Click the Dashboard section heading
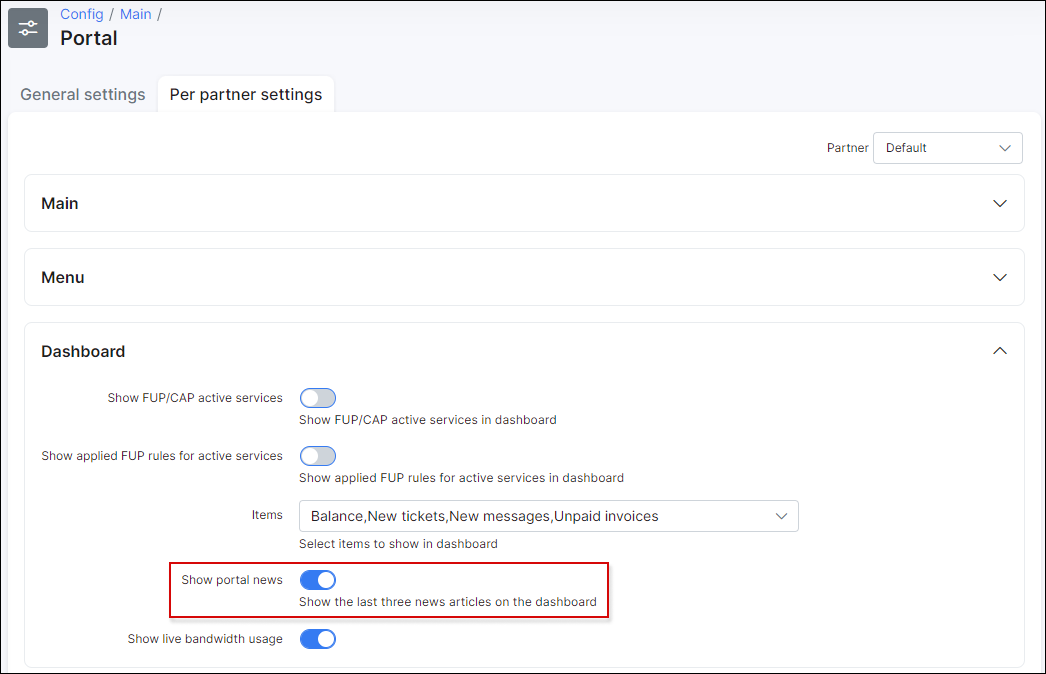 (x=83, y=352)
